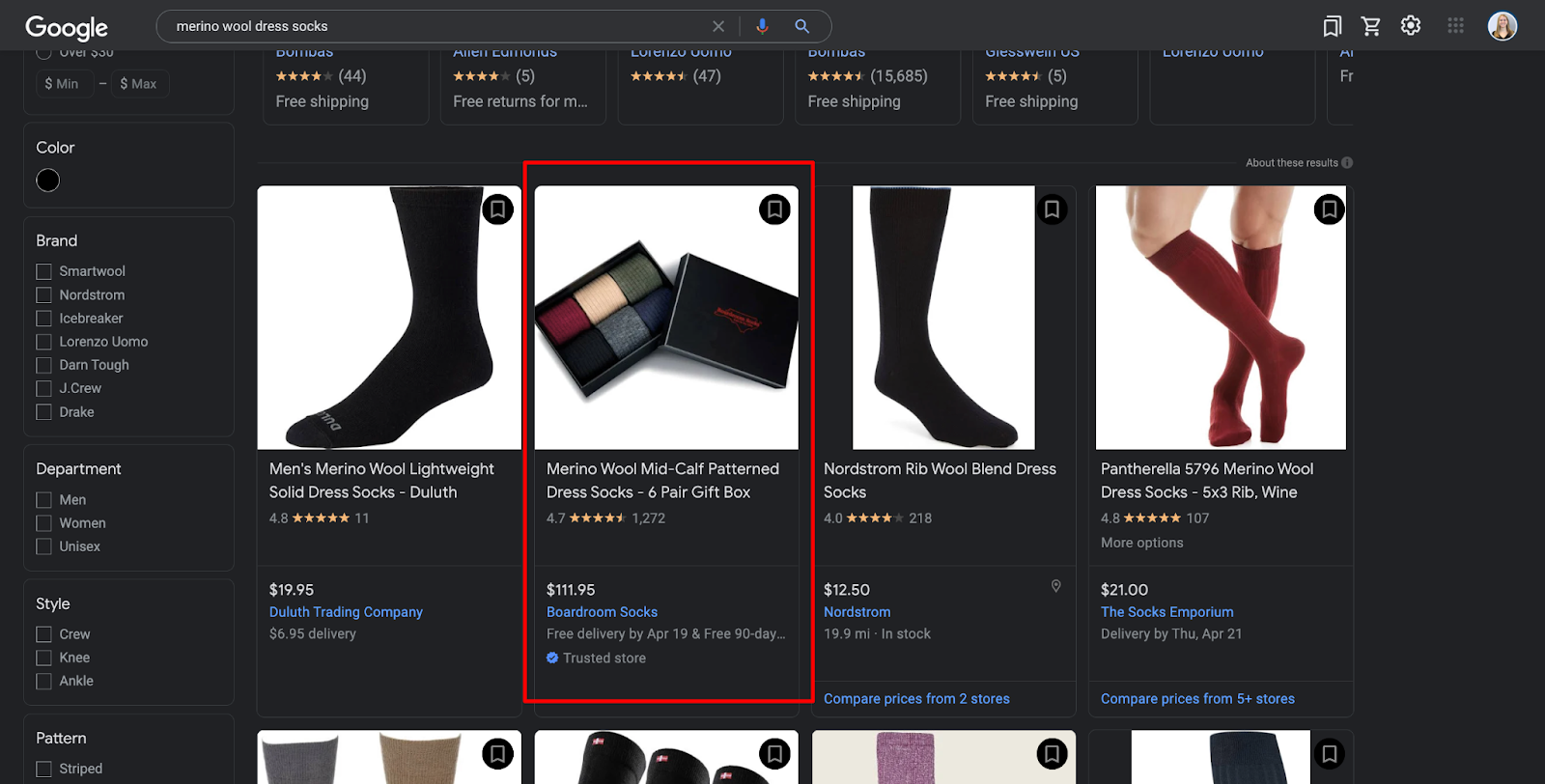Click More options under Pantherella listing
Image resolution: width=1545 pixels, height=784 pixels.
point(1141,543)
